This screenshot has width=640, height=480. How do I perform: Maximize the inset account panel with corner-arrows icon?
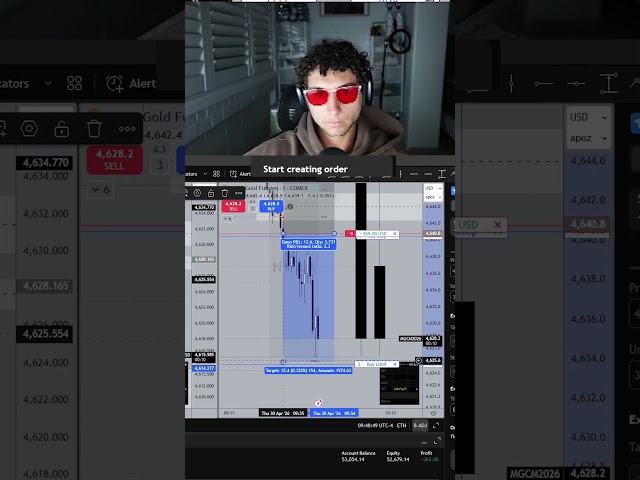437,441
